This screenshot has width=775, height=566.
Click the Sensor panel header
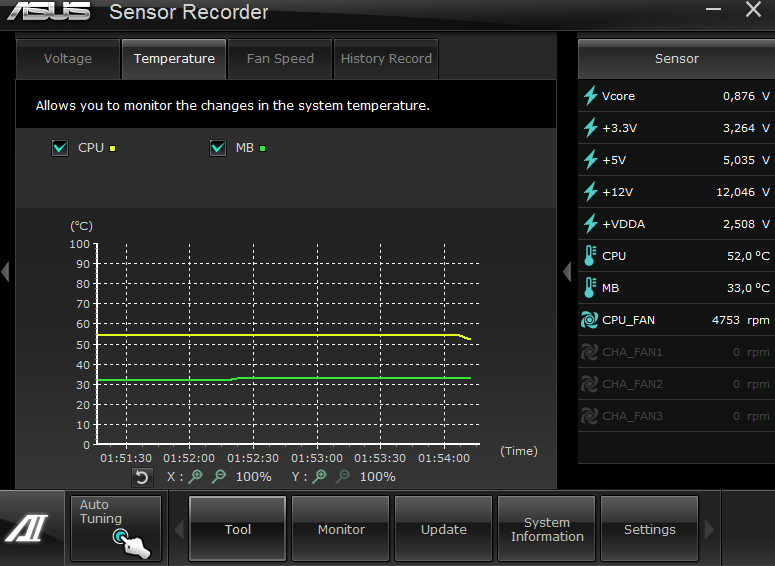pyautogui.click(x=677, y=59)
